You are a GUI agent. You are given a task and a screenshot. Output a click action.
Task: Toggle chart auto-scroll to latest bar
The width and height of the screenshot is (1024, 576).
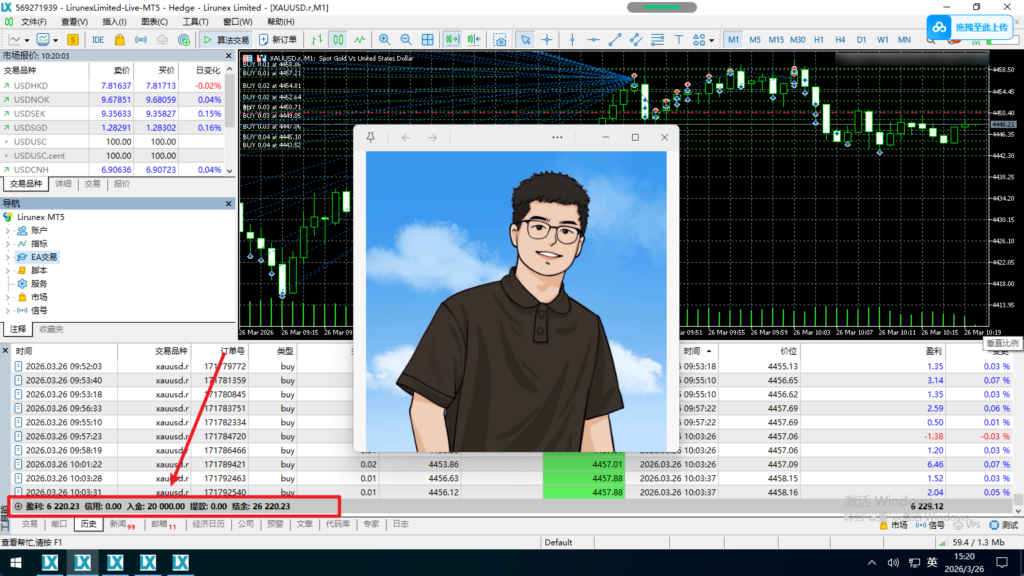tap(452, 40)
